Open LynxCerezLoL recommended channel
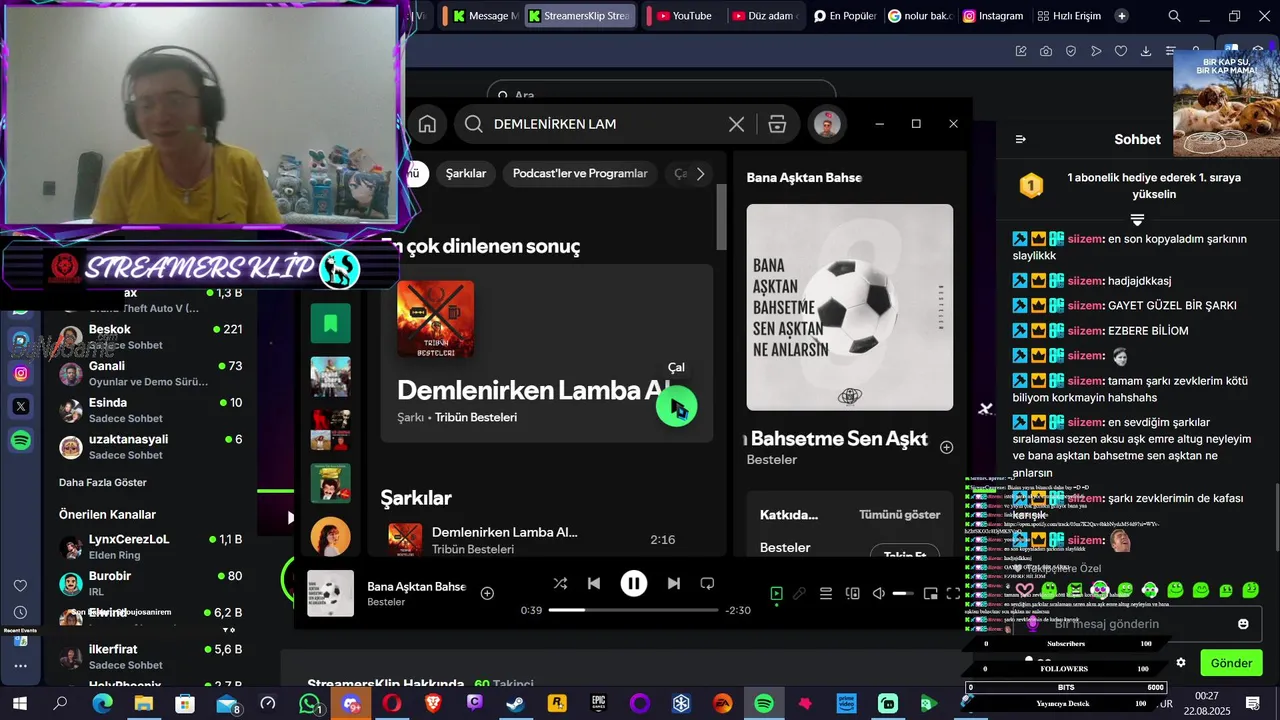The height and width of the screenshot is (720, 1280). click(150, 547)
